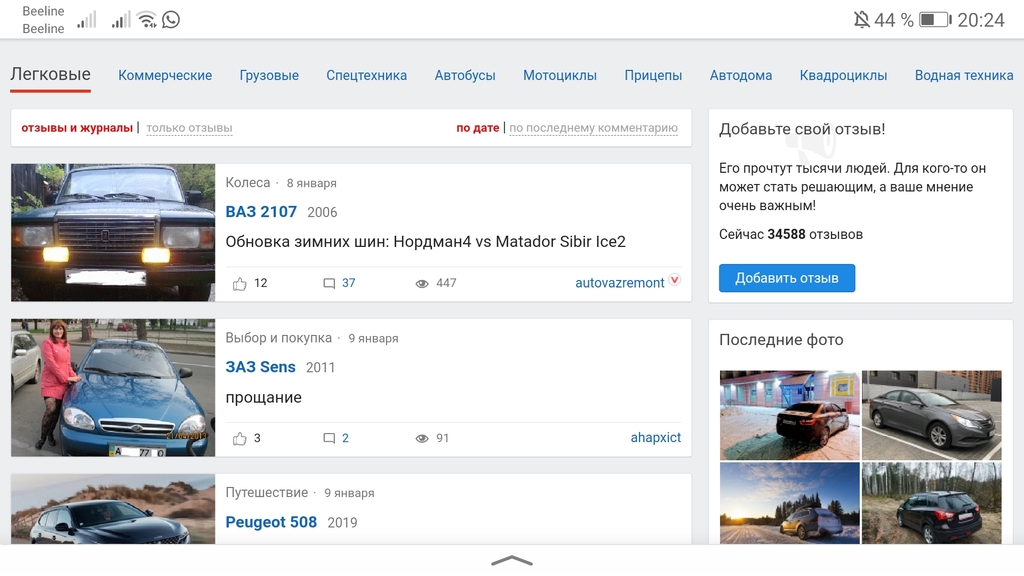Open the Автодома tab
This screenshot has height=576, width=1024.
coord(741,76)
